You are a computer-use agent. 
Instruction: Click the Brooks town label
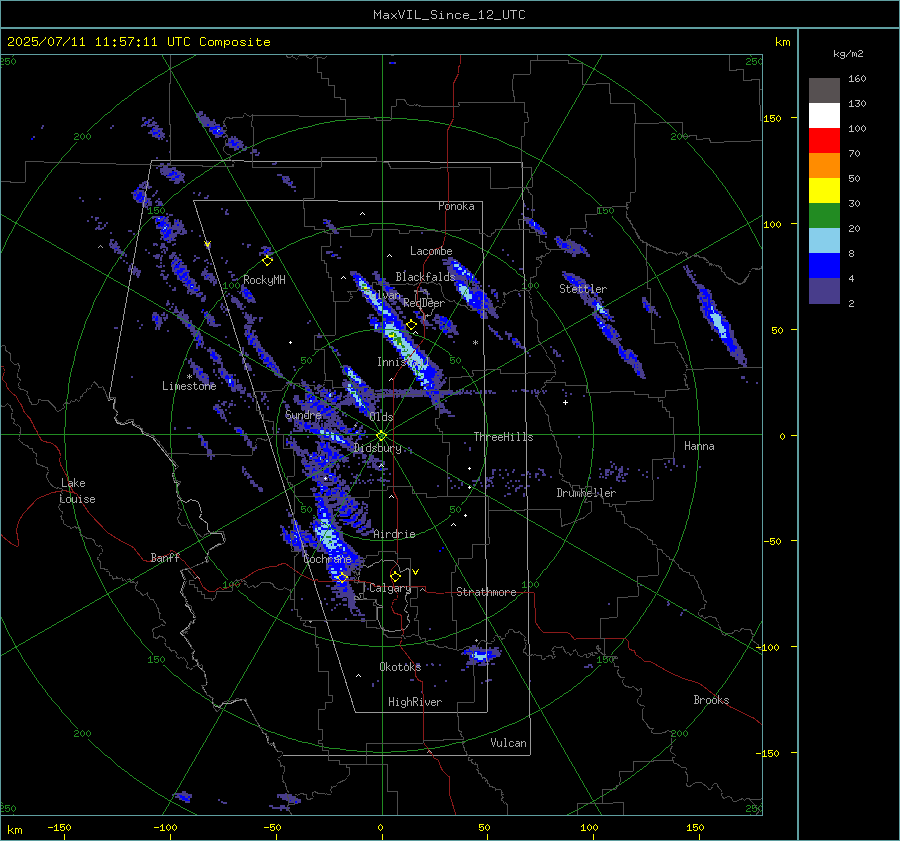click(x=711, y=700)
